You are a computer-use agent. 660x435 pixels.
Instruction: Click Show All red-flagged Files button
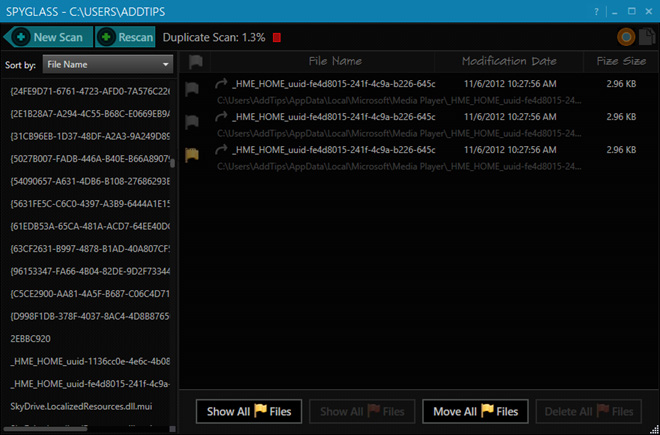click(362, 411)
